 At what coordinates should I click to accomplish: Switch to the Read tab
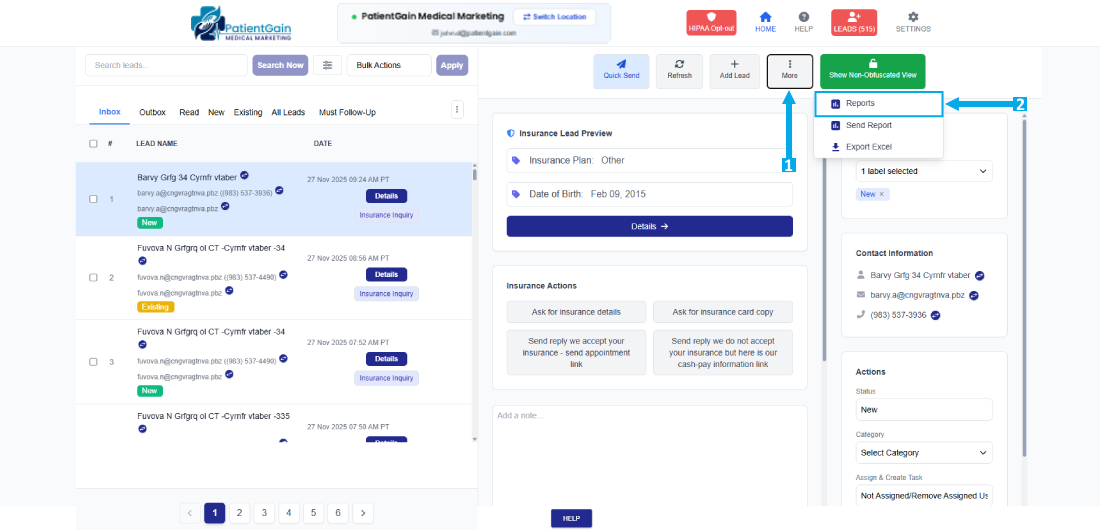tap(189, 112)
